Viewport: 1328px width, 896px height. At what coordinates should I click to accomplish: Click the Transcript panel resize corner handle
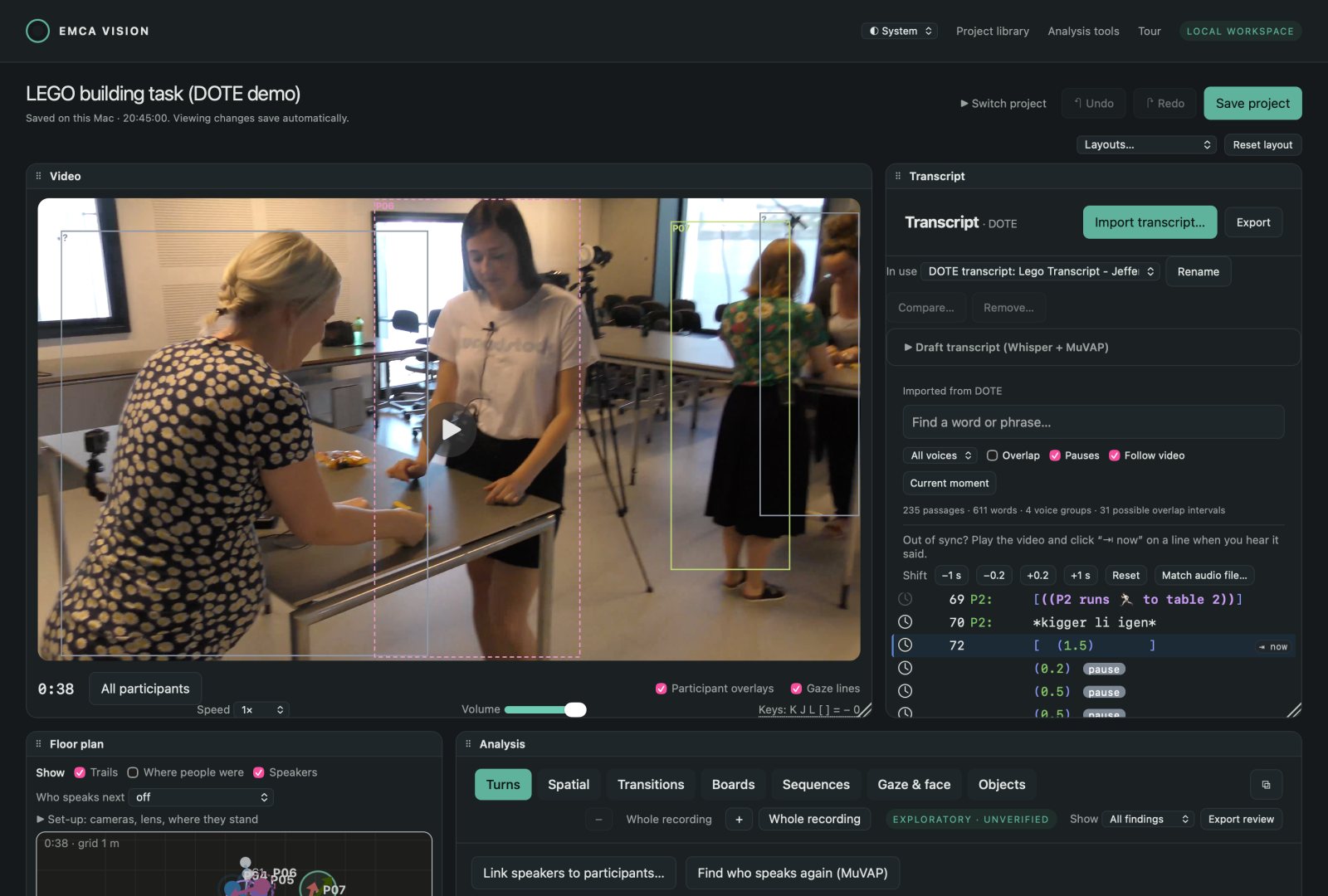click(1294, 710)
